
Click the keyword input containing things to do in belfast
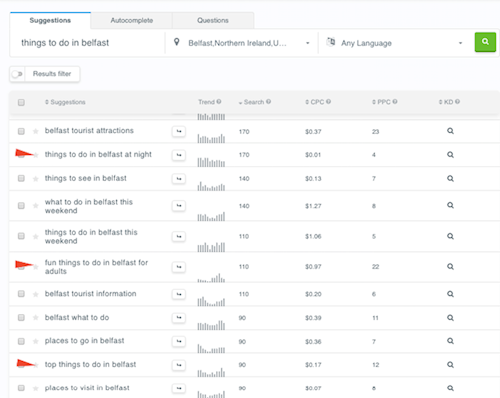point(87,43)
